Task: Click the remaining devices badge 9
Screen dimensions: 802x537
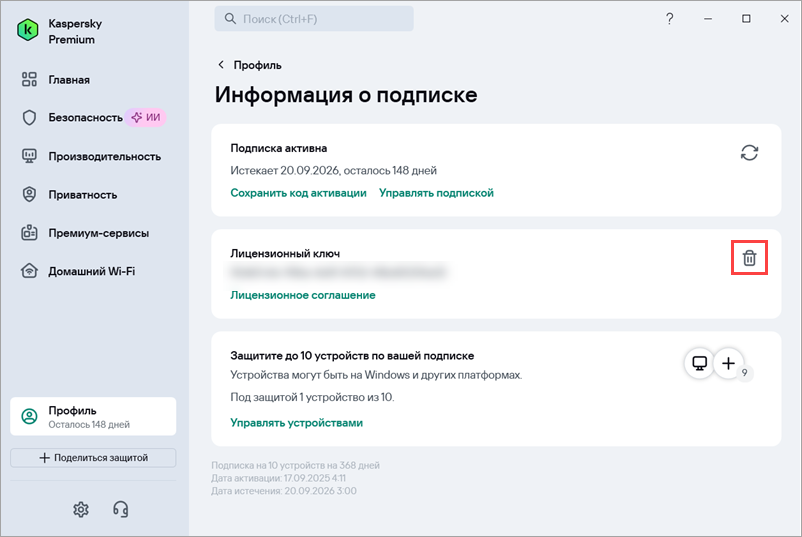Action: click(745, 373)
